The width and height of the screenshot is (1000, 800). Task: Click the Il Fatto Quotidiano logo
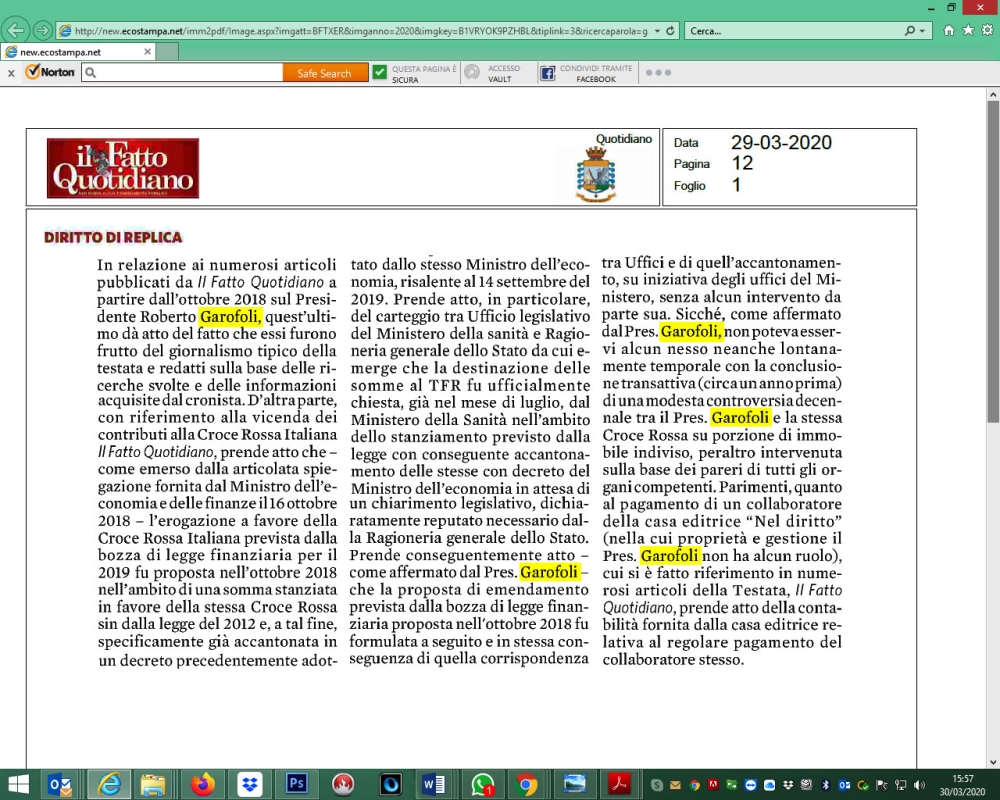click(122, 168)
